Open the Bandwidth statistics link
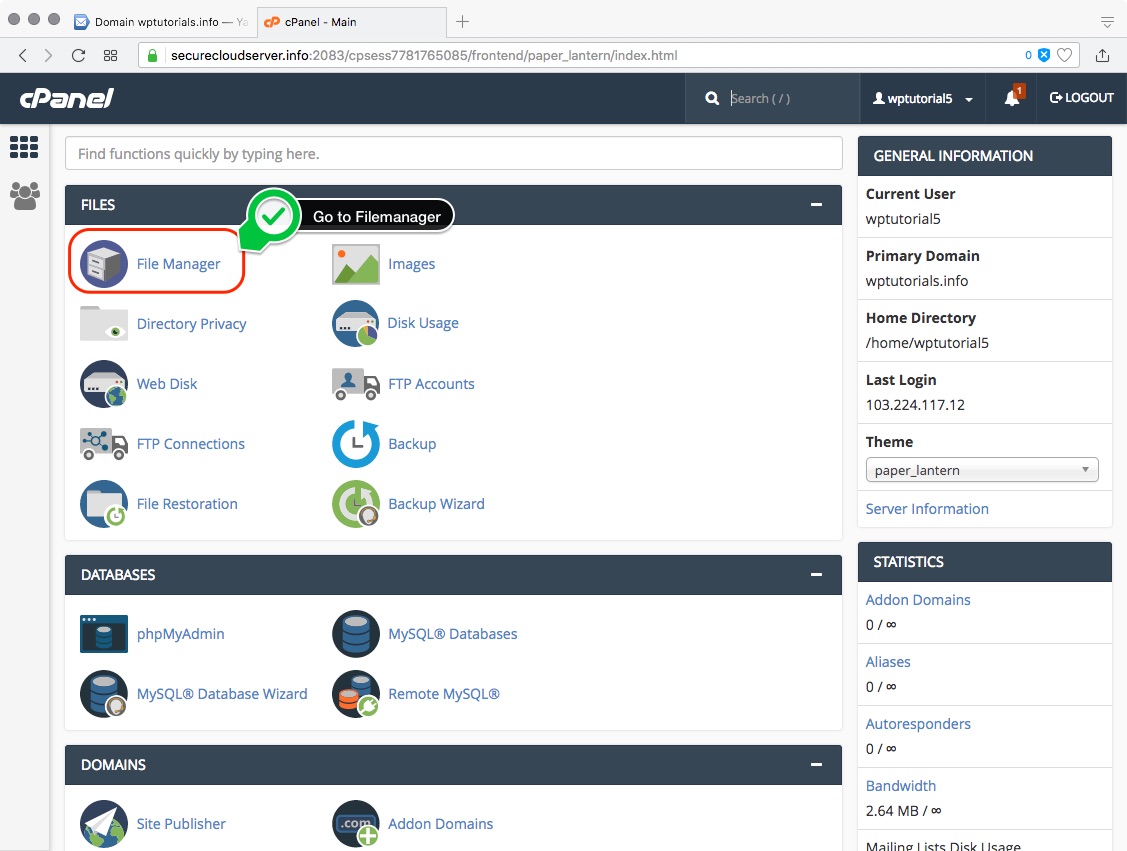The image size is (1127, 851). coord(901,786)
